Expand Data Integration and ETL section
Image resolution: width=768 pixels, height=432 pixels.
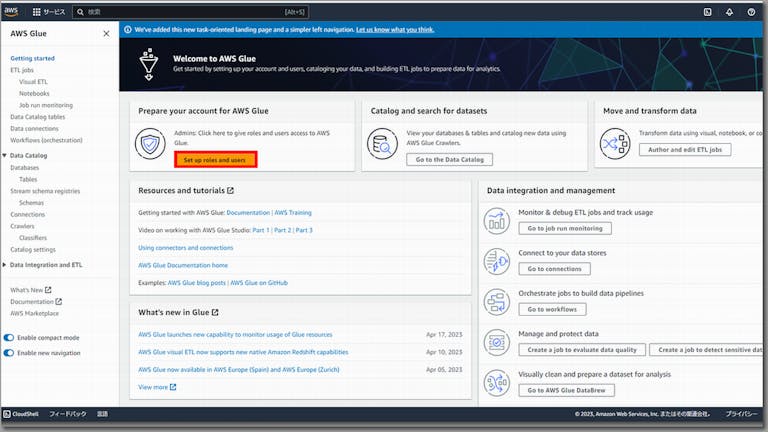pos(4,264)
